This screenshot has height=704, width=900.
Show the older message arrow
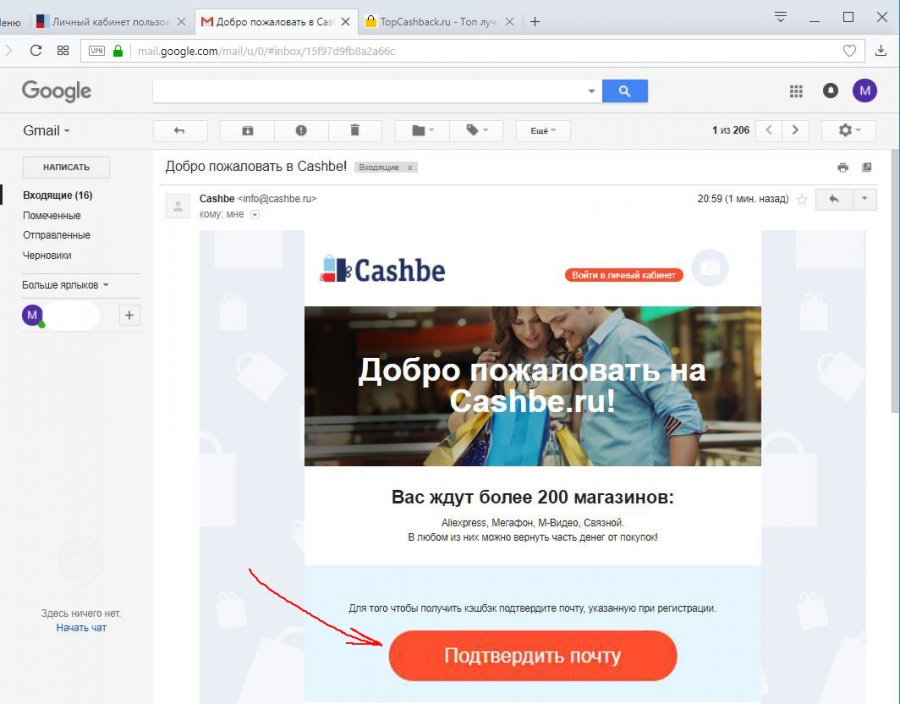click(x=796, y=130)
